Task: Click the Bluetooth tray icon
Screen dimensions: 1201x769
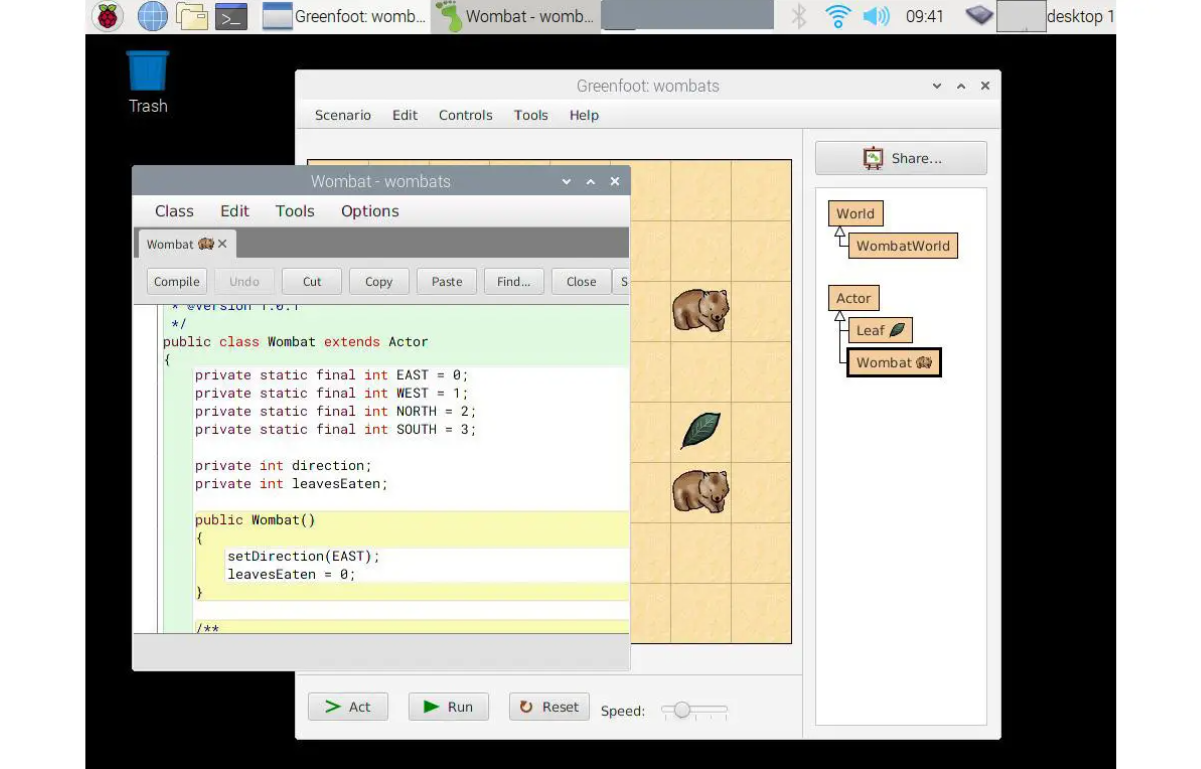Action: [x=799, y=16]
